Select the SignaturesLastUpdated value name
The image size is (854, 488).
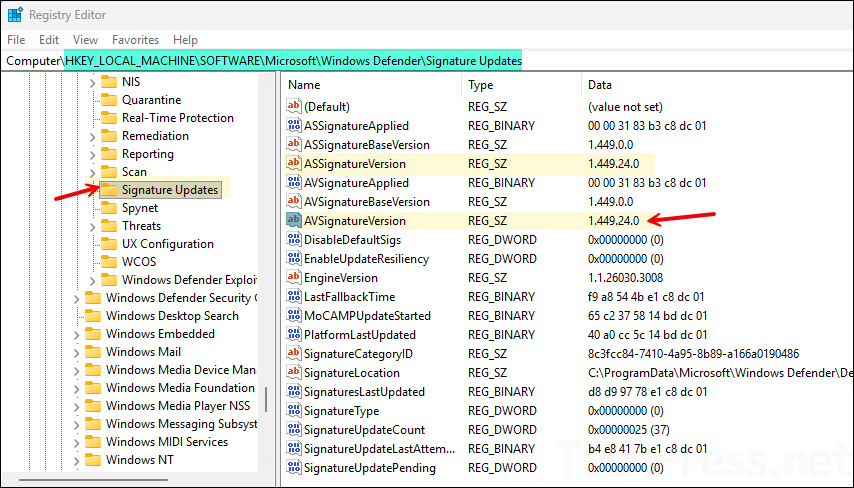pyautogui.click(x=364, y=392)
